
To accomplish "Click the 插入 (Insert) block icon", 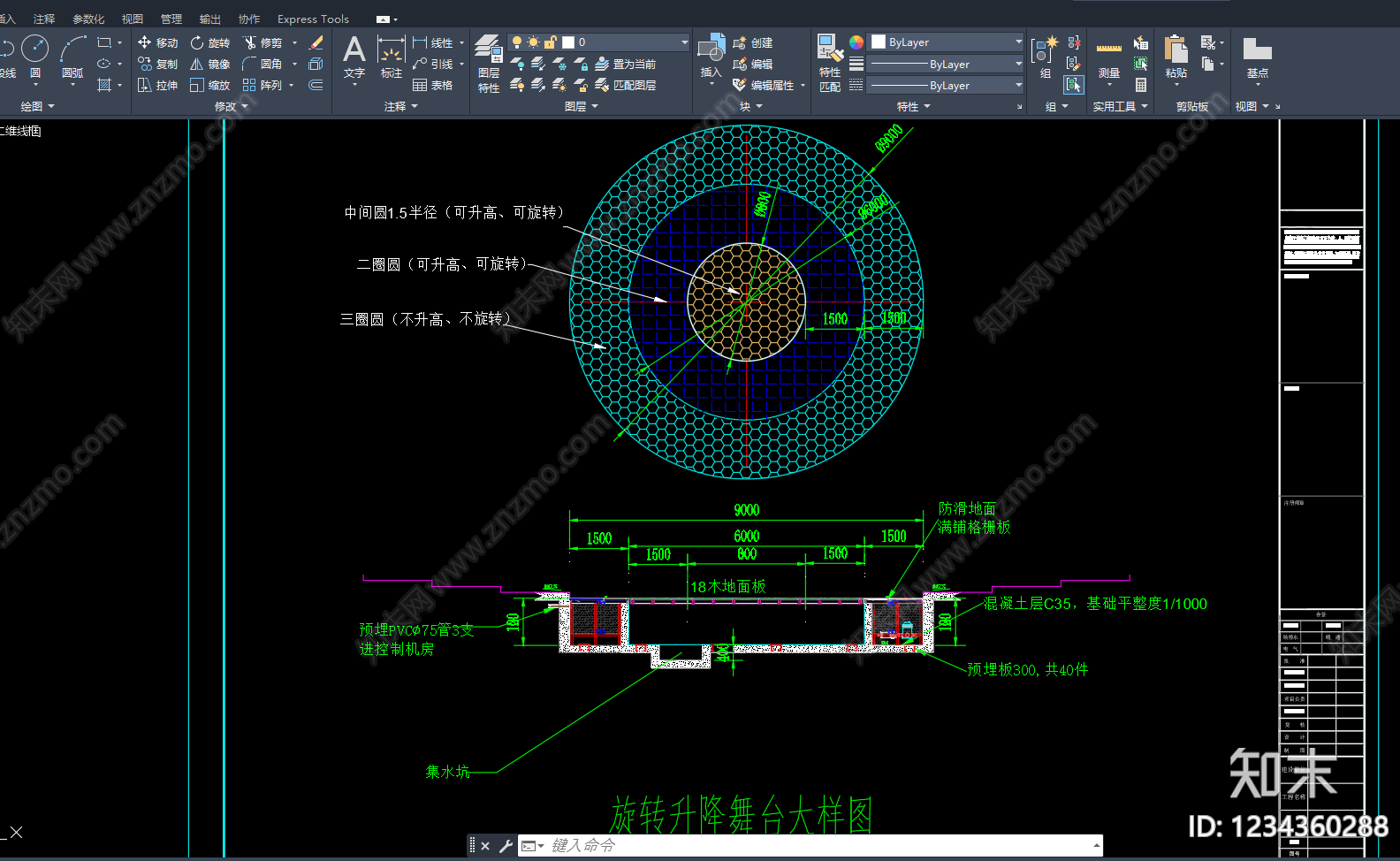I will coord(711,57).
